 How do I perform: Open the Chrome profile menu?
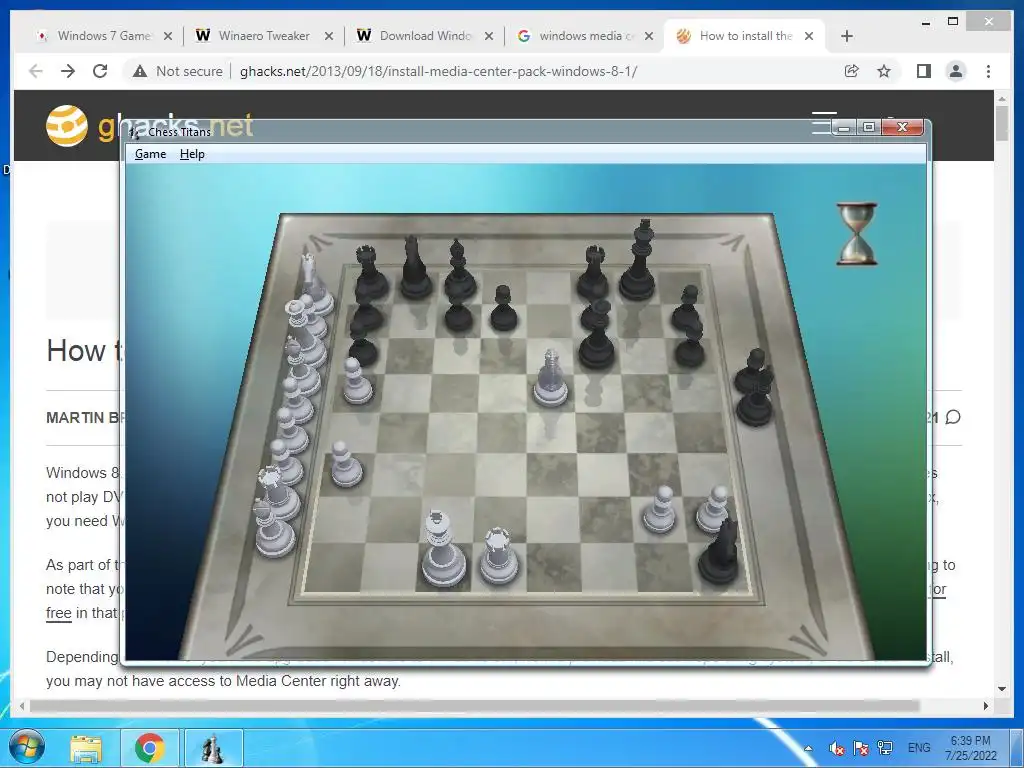coord(956,71)
